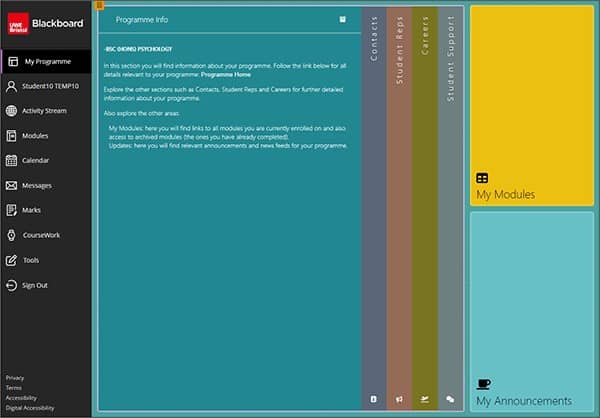Open the Accessibility link
600x418 pixels.
tap(21, 398)
